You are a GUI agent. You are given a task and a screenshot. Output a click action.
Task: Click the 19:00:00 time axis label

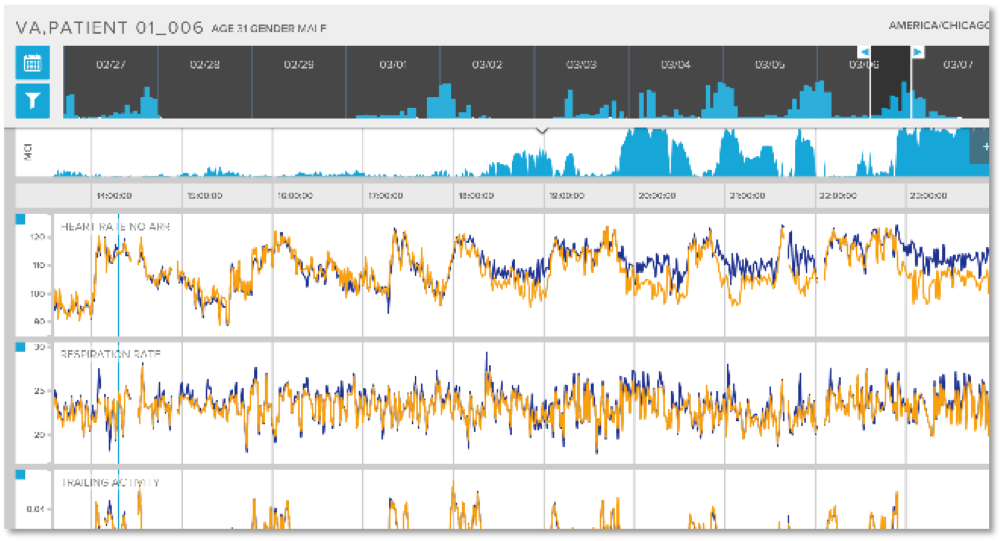pyautogui.click(x=566, y=196)
